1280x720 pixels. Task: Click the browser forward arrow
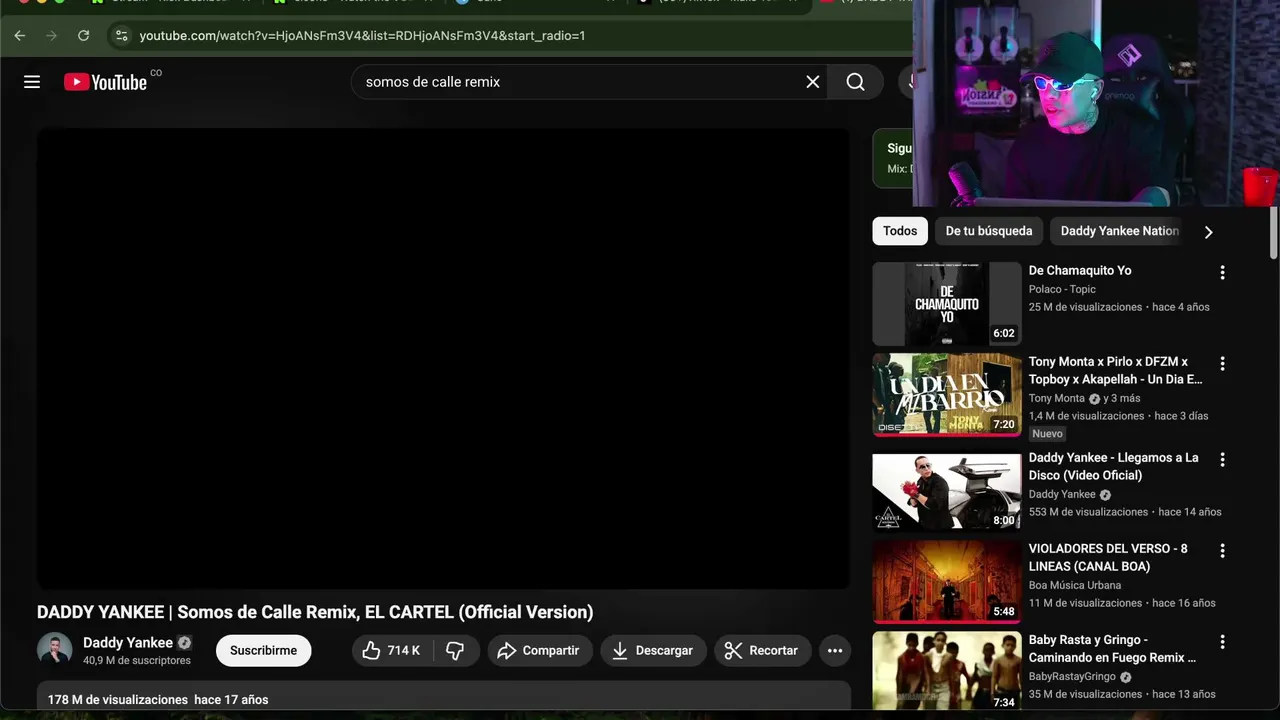pyautogui.click(x=51, y=36)
